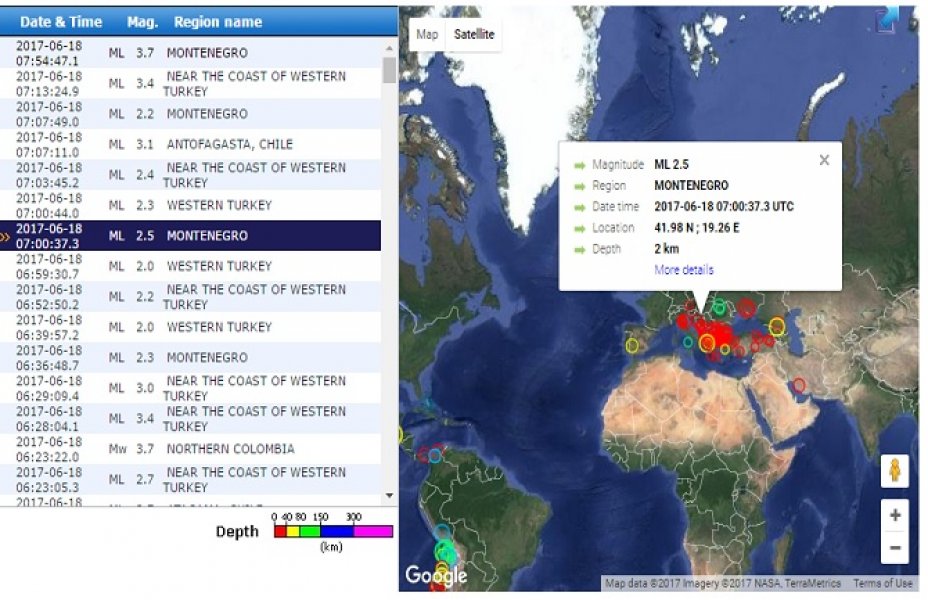Click the red circle marker near Persian Gulf
Image resolution: width=928 pixels, height=600 pixels.
pos(798,385)
